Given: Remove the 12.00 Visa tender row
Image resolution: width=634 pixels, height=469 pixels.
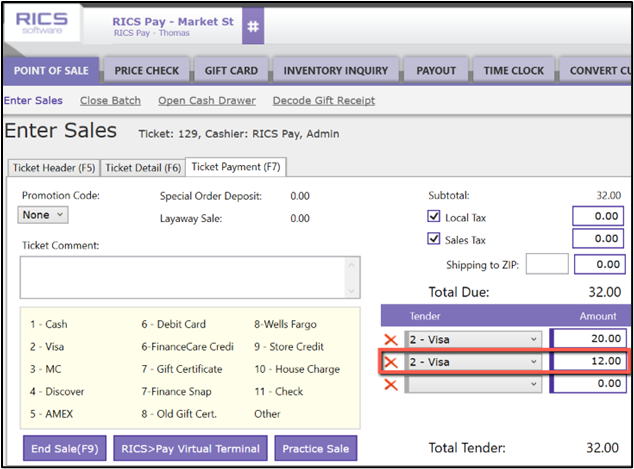Looking at the screenshot, I should tap(391, 362).
